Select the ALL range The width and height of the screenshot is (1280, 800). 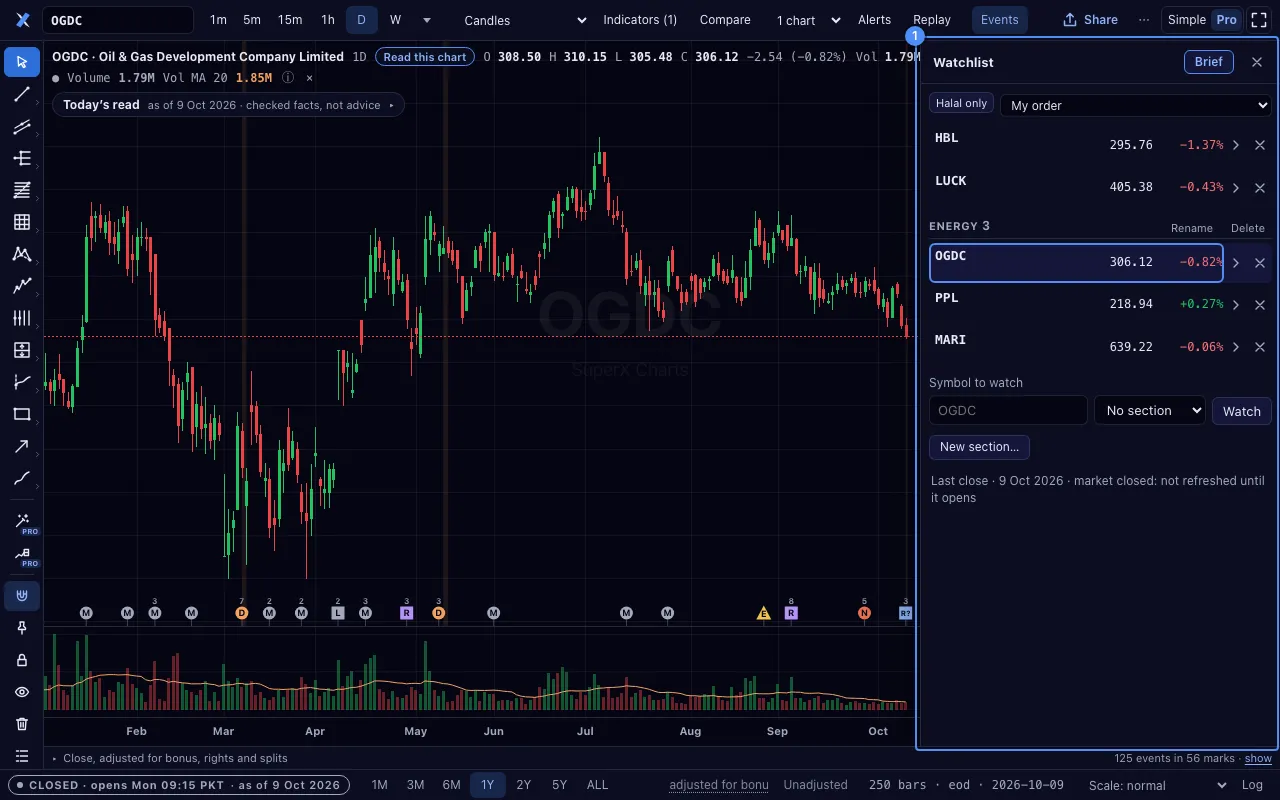coord(597,785)
